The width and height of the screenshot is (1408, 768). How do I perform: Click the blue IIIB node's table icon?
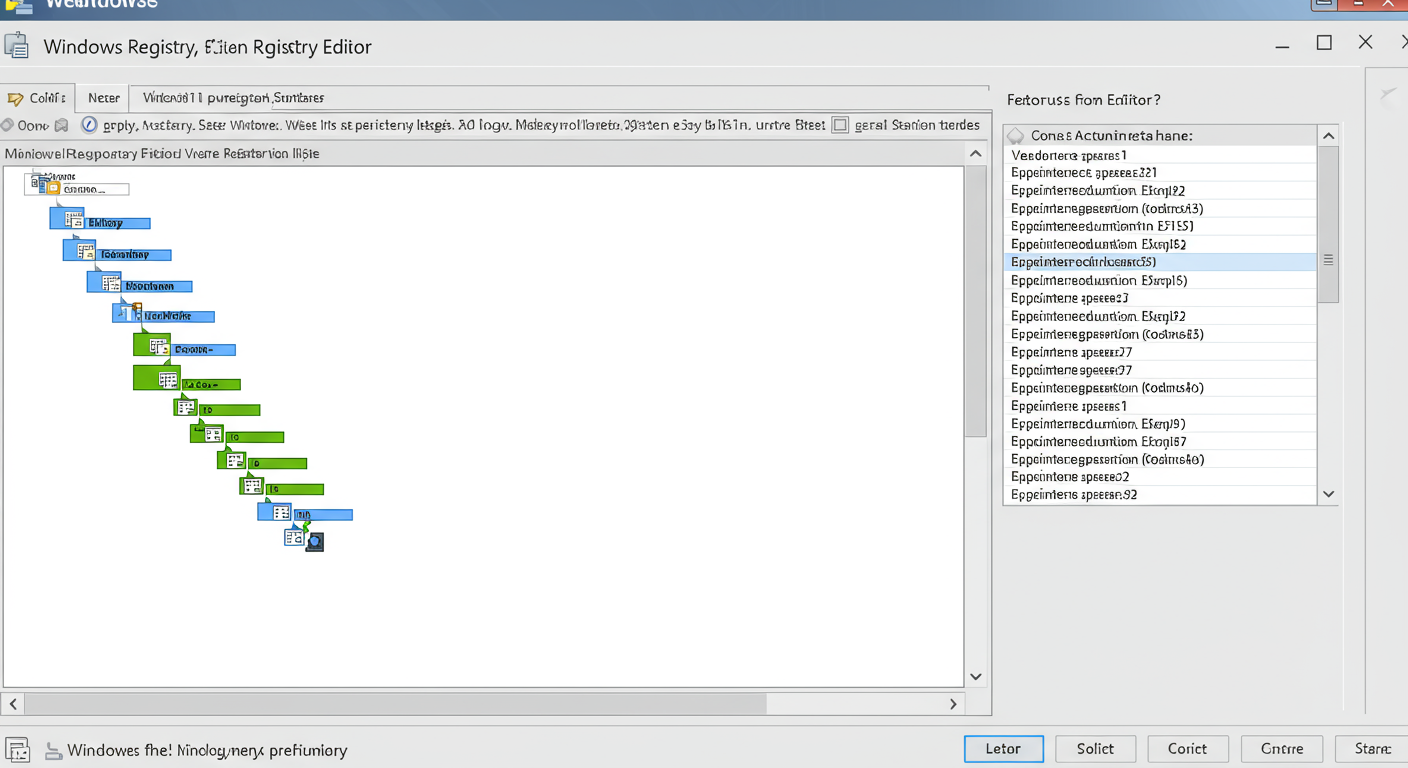[x=281, y=513]
